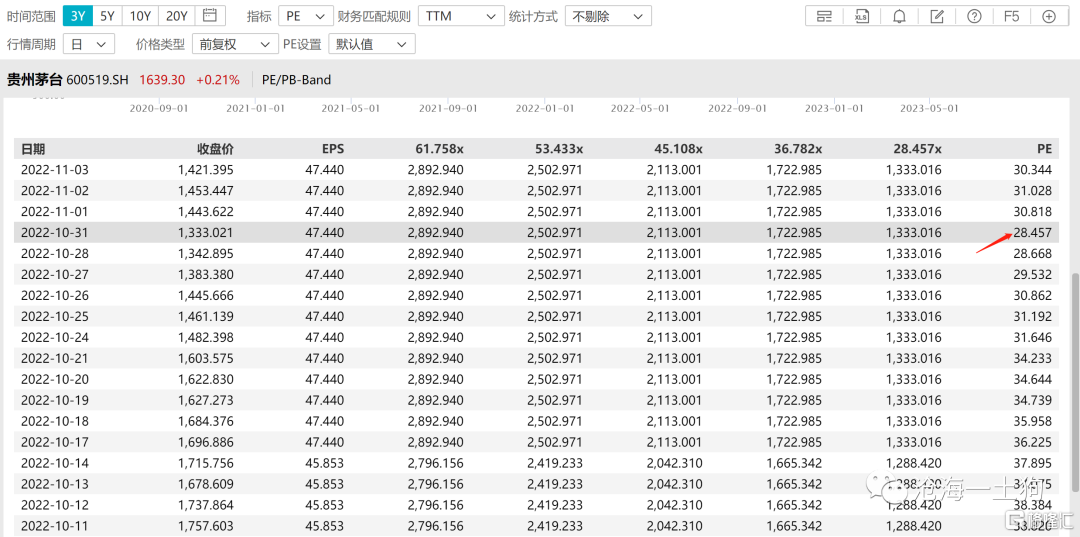
Task: Open the TTM financial matching dropdown
Action: (x=461, y=16)
